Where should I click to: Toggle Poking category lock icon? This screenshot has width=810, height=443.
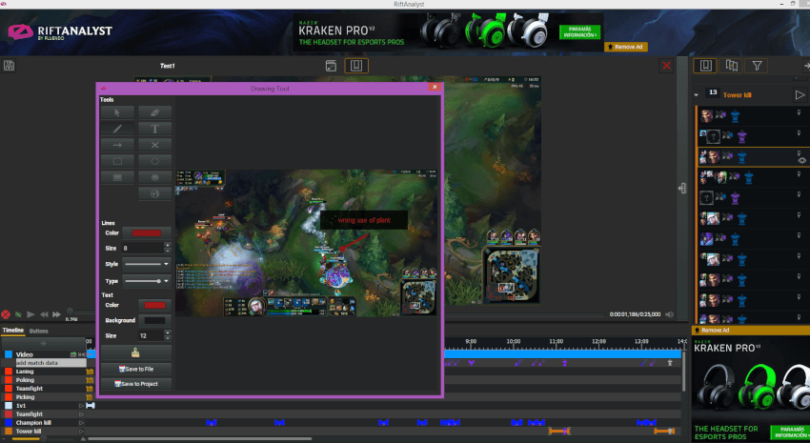(89, 380)
